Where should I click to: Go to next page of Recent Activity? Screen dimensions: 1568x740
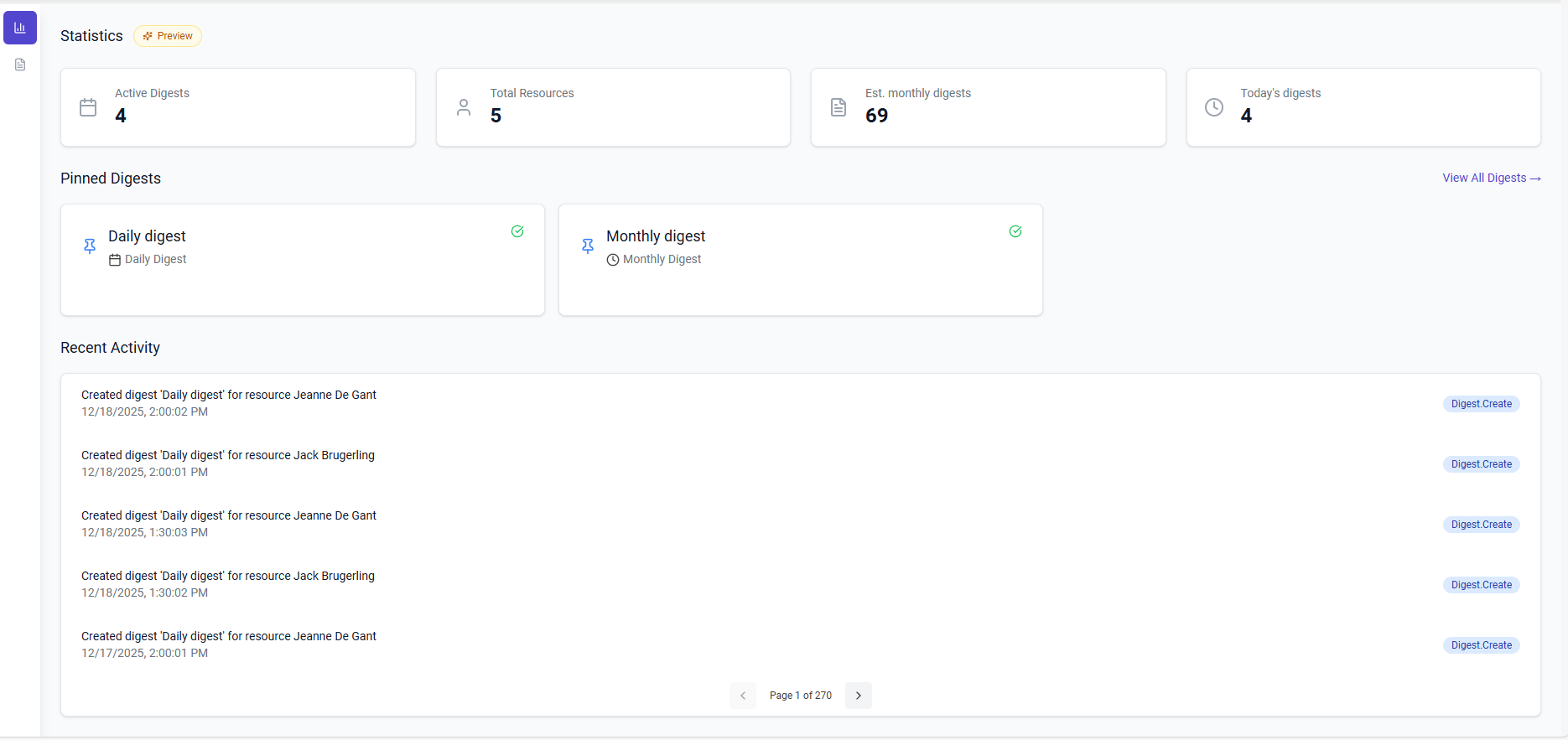pos(858,696)
